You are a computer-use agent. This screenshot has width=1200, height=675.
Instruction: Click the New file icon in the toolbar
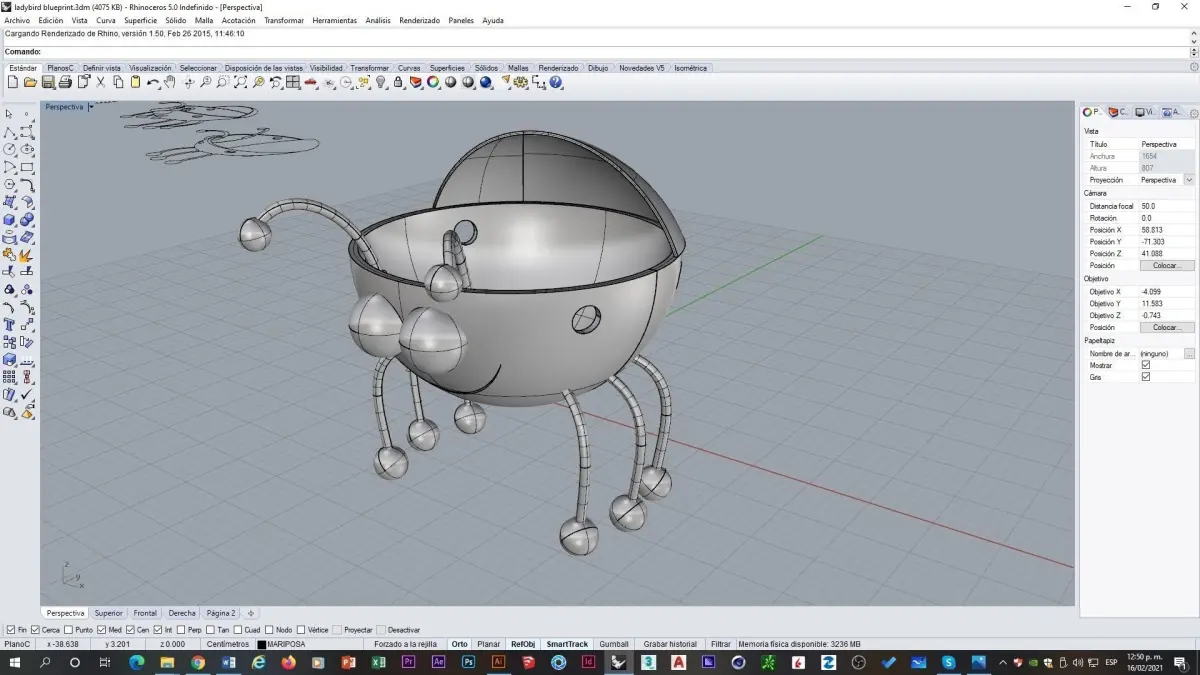pyautogui.click(x=13, y=82)
